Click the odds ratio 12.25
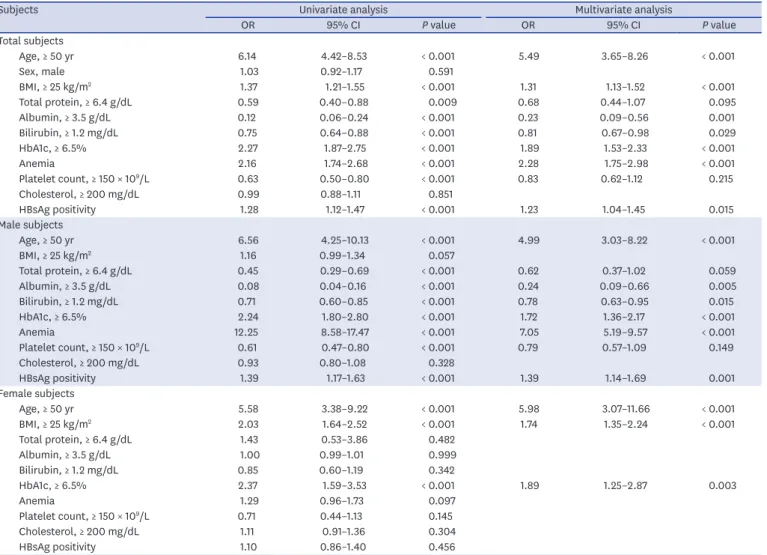Image resolution: width=767 pixels, height=555 pixels. coord(247,333)
